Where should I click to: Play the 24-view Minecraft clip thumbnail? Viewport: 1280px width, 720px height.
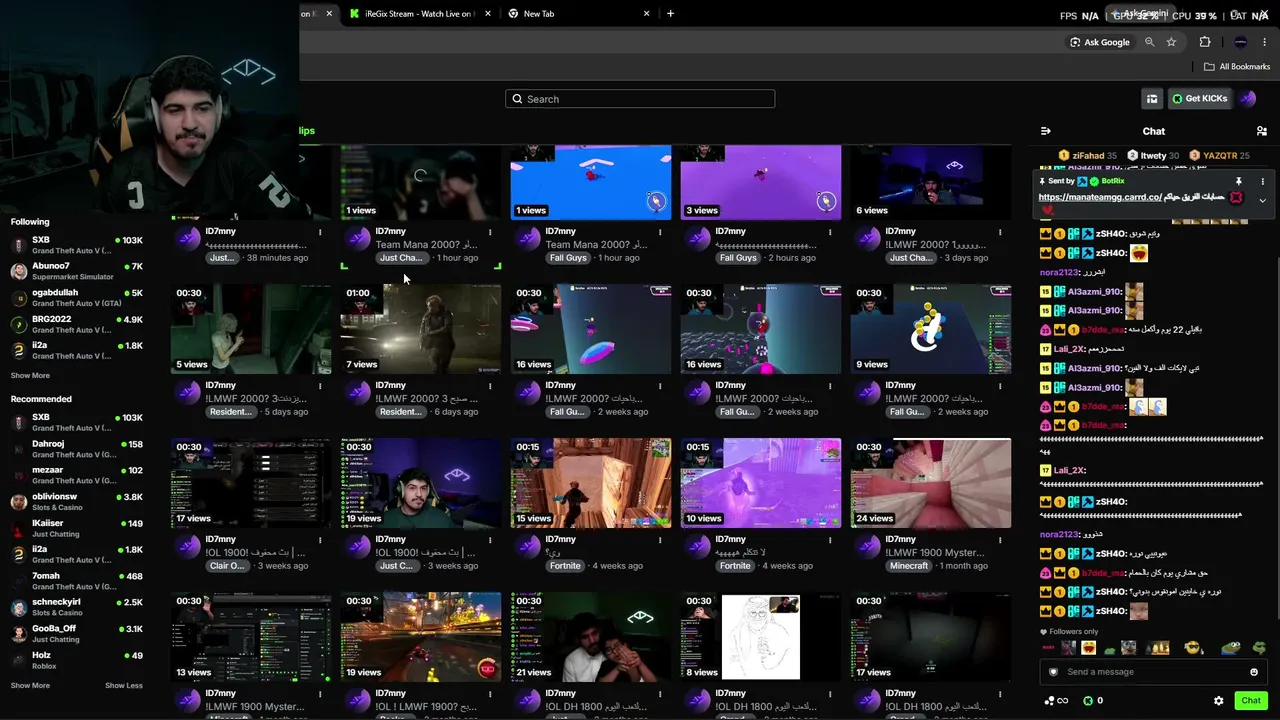click(x=931, y=483)
